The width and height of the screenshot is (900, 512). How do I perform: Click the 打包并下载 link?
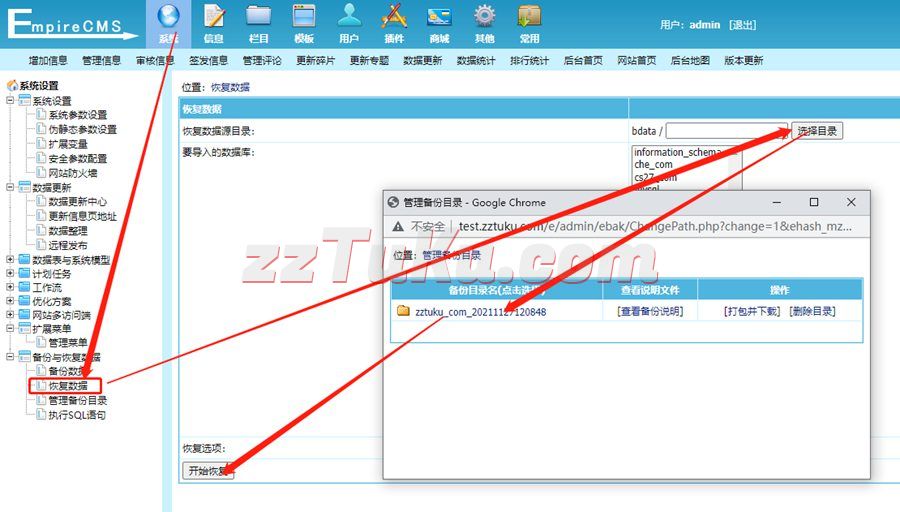coord(752,312)
